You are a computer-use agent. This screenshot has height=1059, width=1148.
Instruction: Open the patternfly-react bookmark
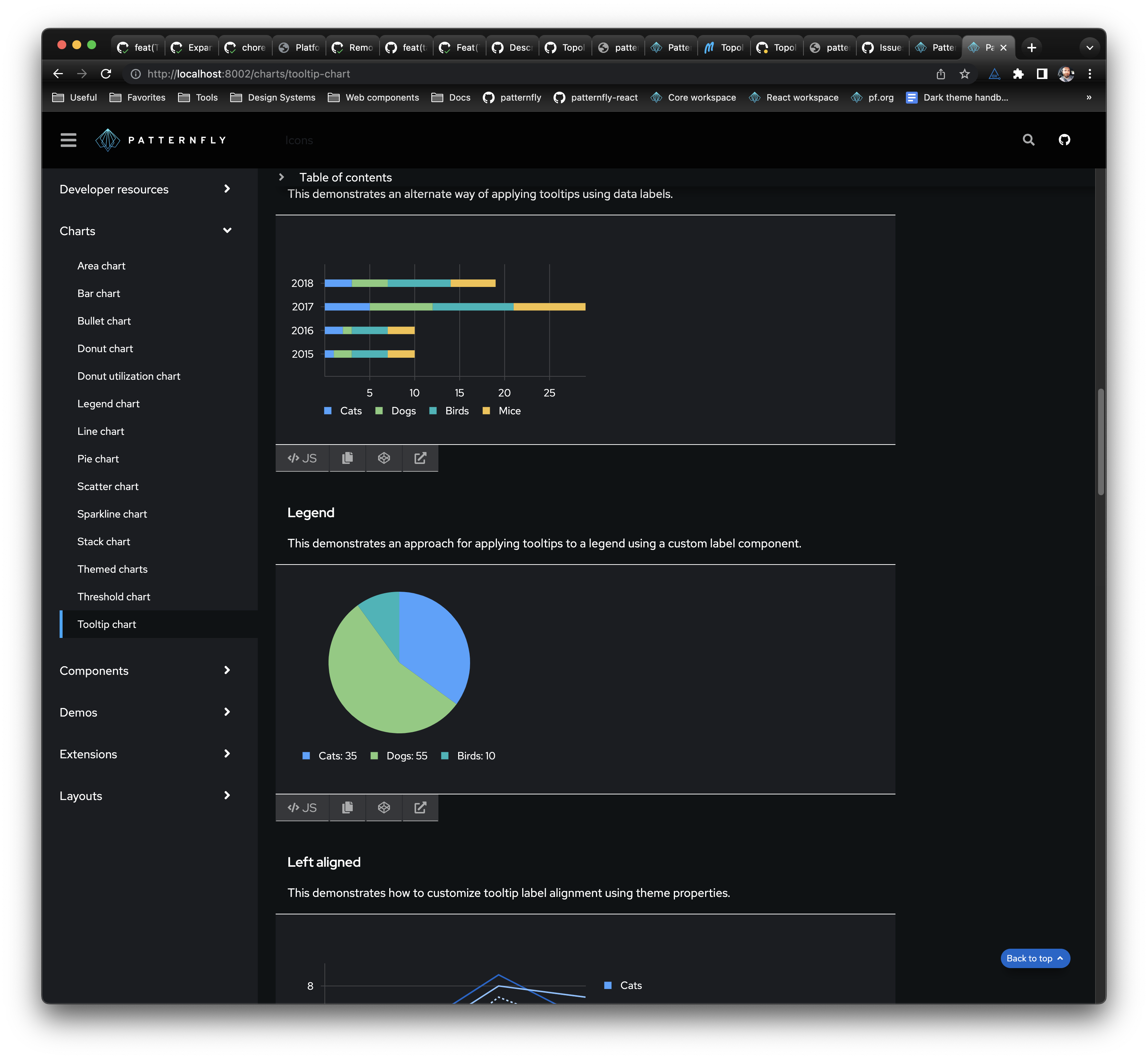(595, 97)
